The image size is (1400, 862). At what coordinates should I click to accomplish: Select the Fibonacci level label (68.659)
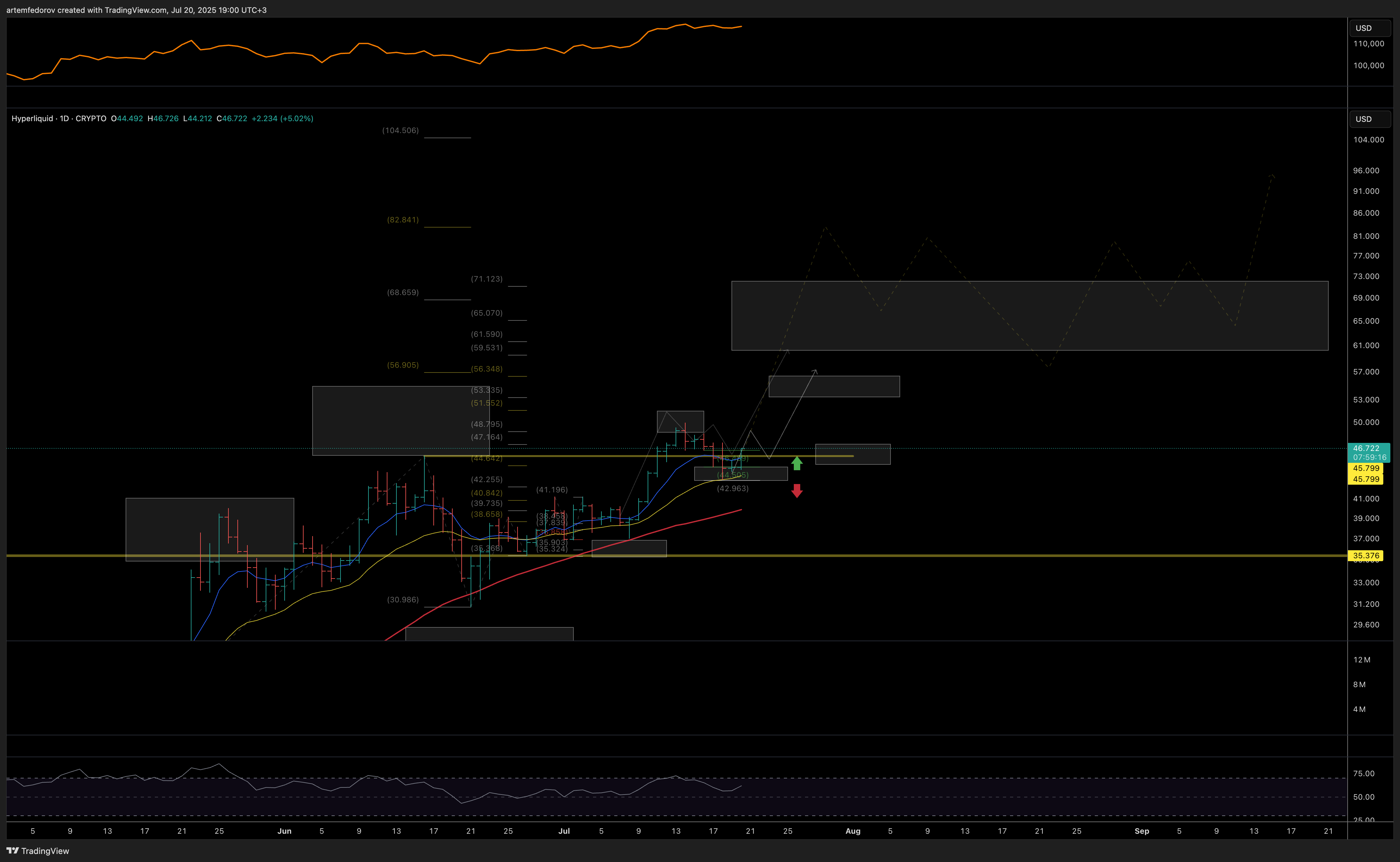[x=403, y=292]
